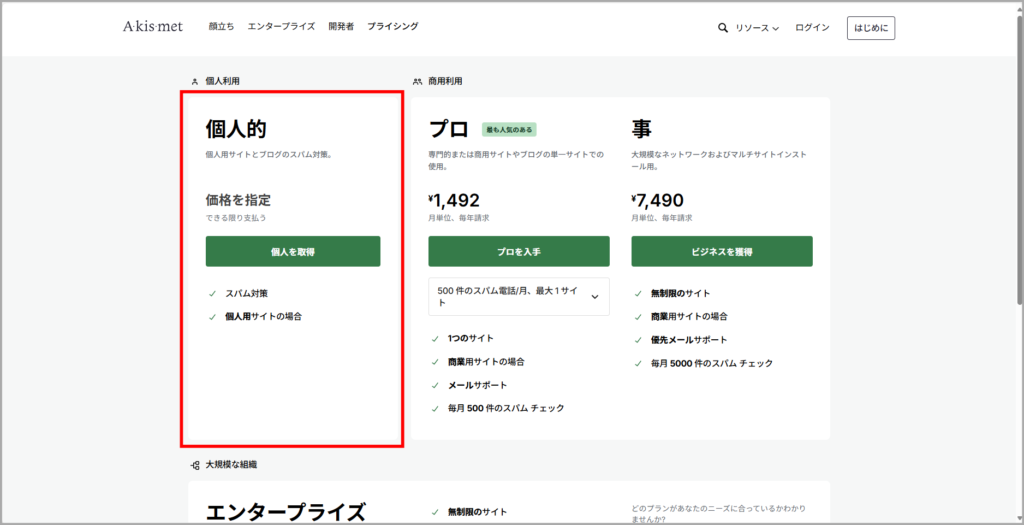
Task: Click the group icon beside 商用利用
Action: (417, 81)
